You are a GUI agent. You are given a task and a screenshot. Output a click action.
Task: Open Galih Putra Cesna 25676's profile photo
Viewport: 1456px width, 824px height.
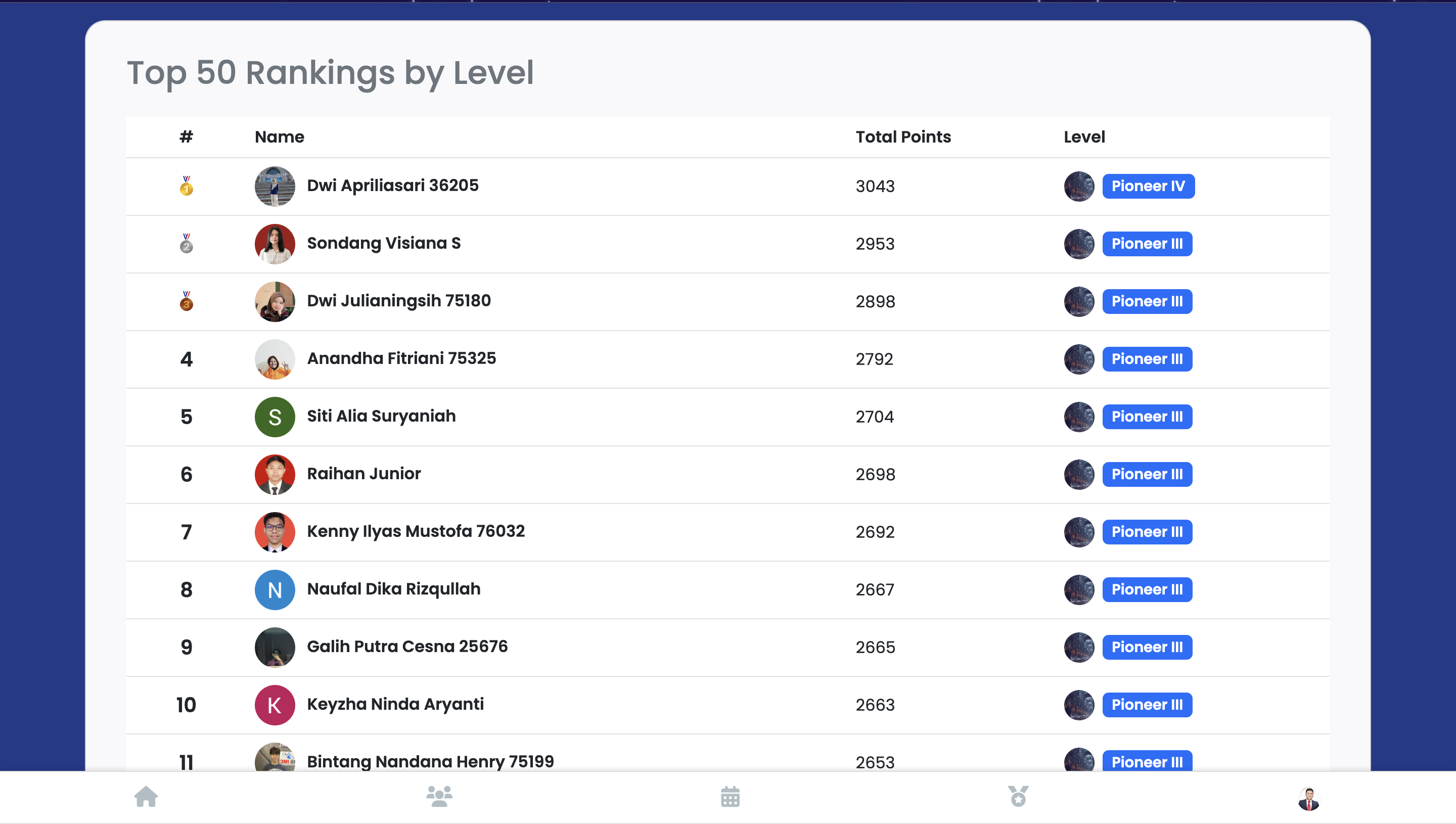(275, 648)
